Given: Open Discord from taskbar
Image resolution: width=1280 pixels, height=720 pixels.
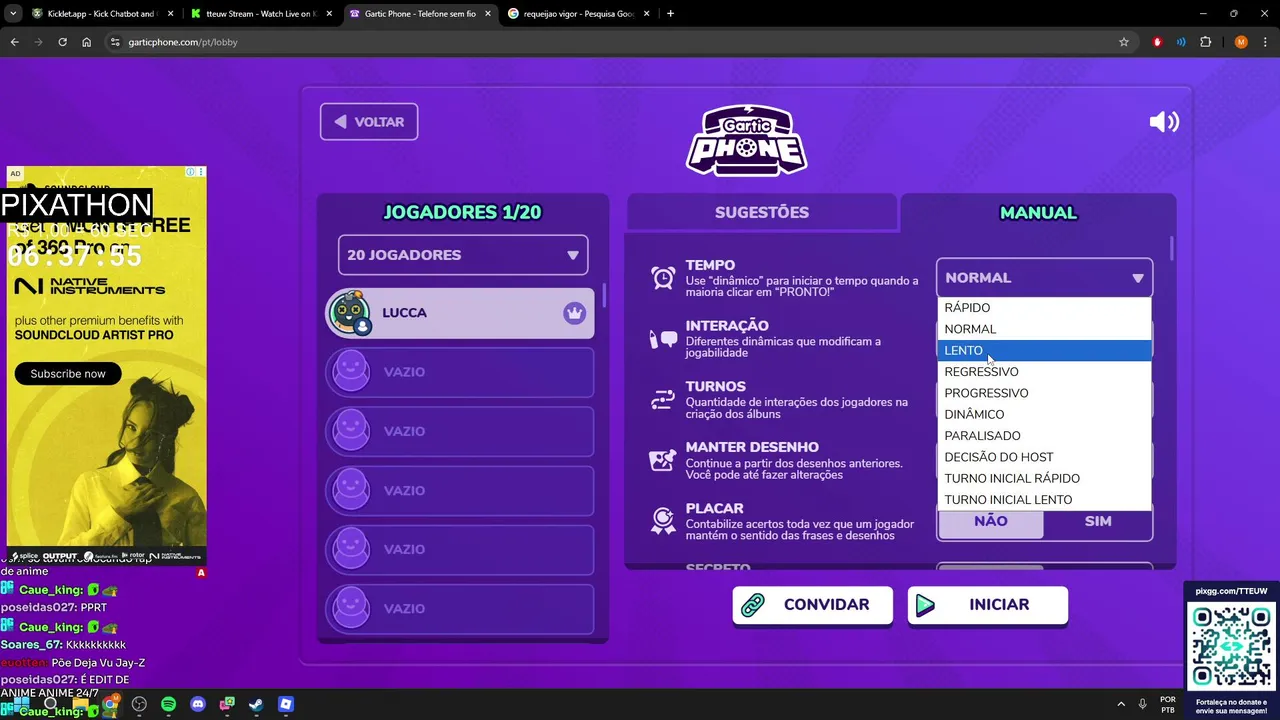Looking at the screenshot, I should click(x=198, y=705).
